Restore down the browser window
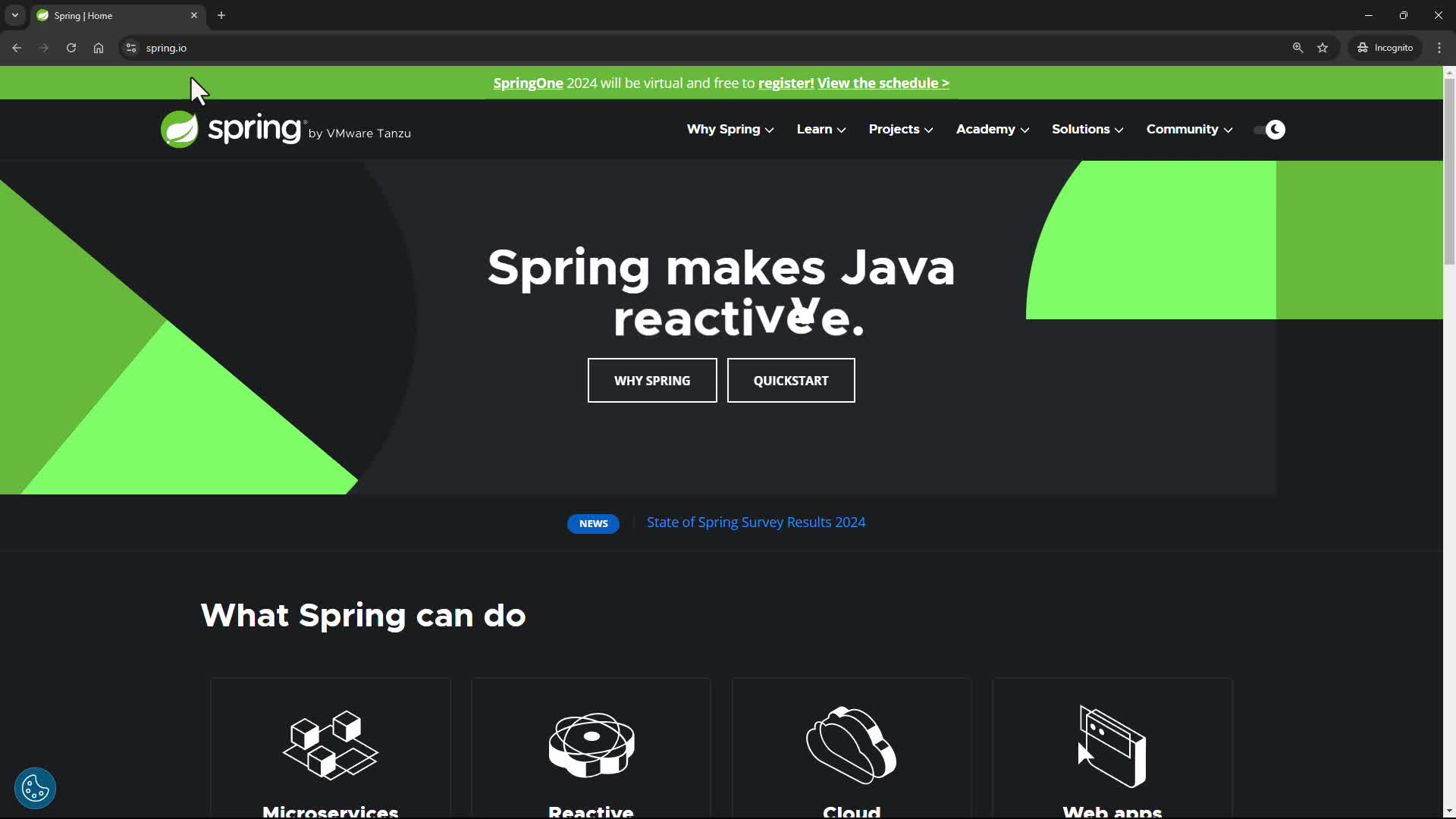1456x819 pixels. (1404, 15)
